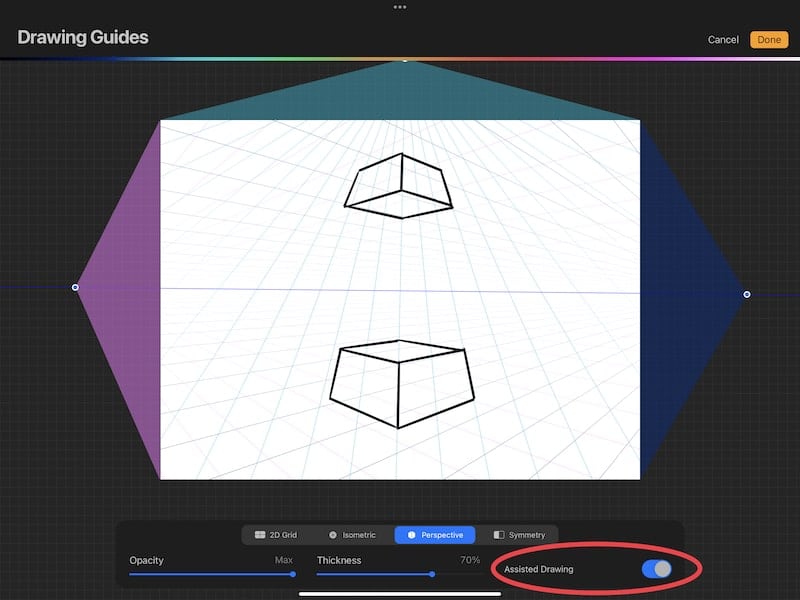Tap the top vanishing point on the gradient bar
The width and height of the screenshot is (800, 600).
click(x=403, y=59)
